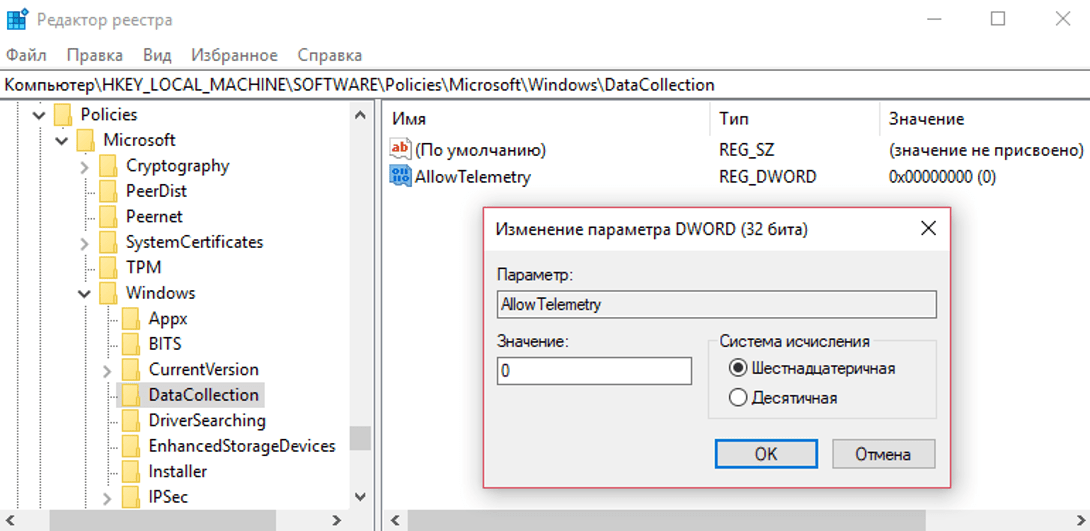Viewport: 1090px width, 531px height.
Task: Select the Шестнадцатеричная radio button
Action: [x=739, y=368]
